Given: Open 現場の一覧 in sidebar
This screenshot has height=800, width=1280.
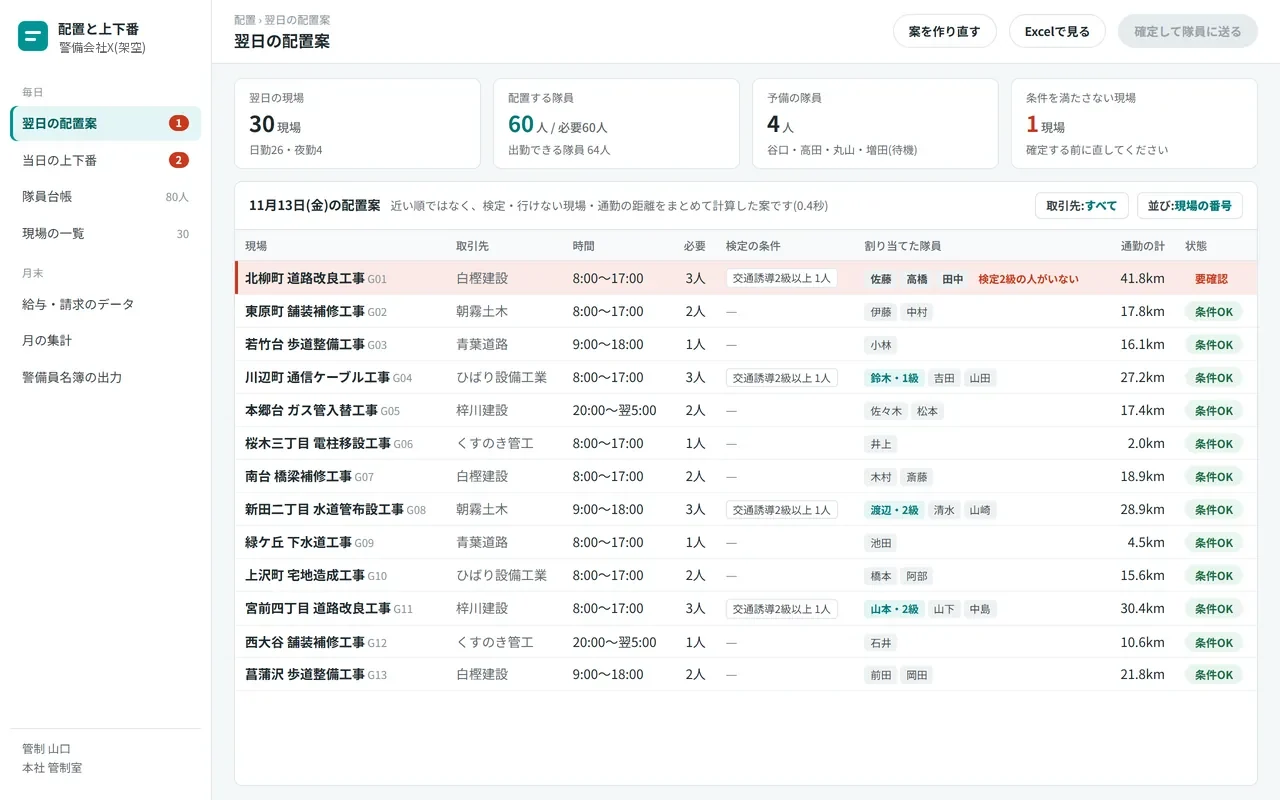Looking at the screenshot, I should click(106, 233).
